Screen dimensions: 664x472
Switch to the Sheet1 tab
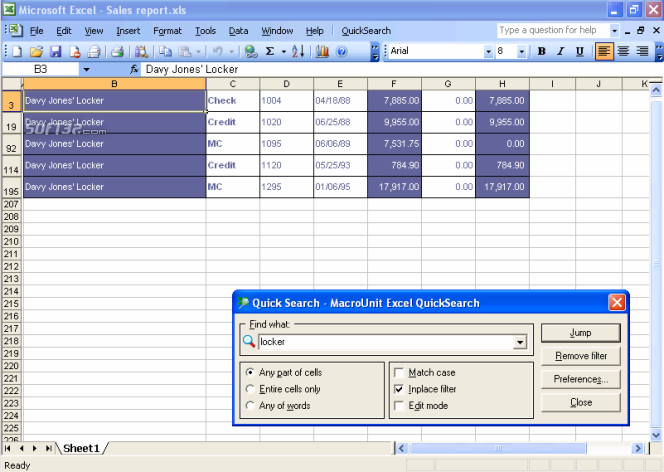pos(81,448)
